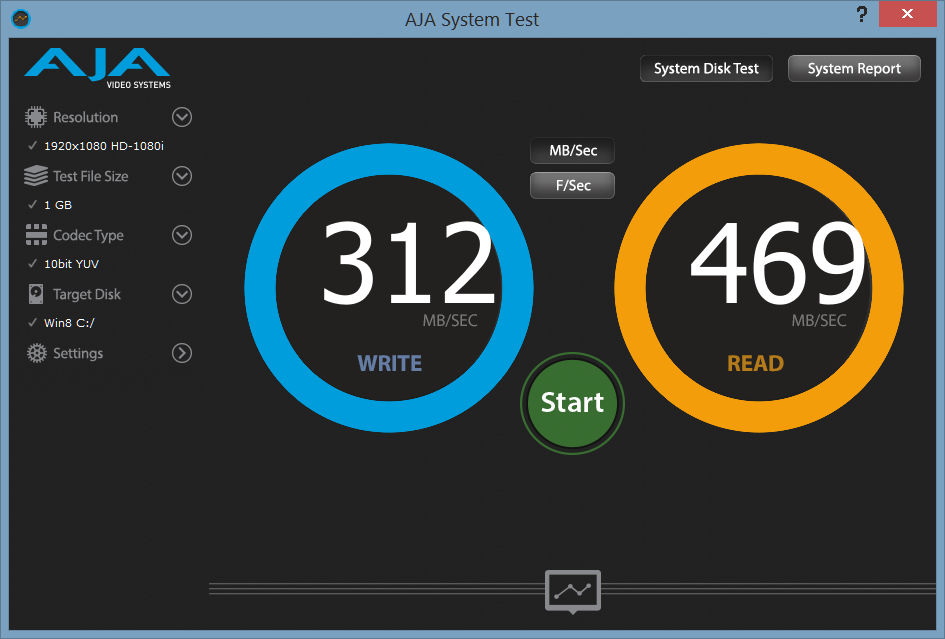Click the Settings gear icon
This screenshot has width=945, height=639.
[37, 353]
